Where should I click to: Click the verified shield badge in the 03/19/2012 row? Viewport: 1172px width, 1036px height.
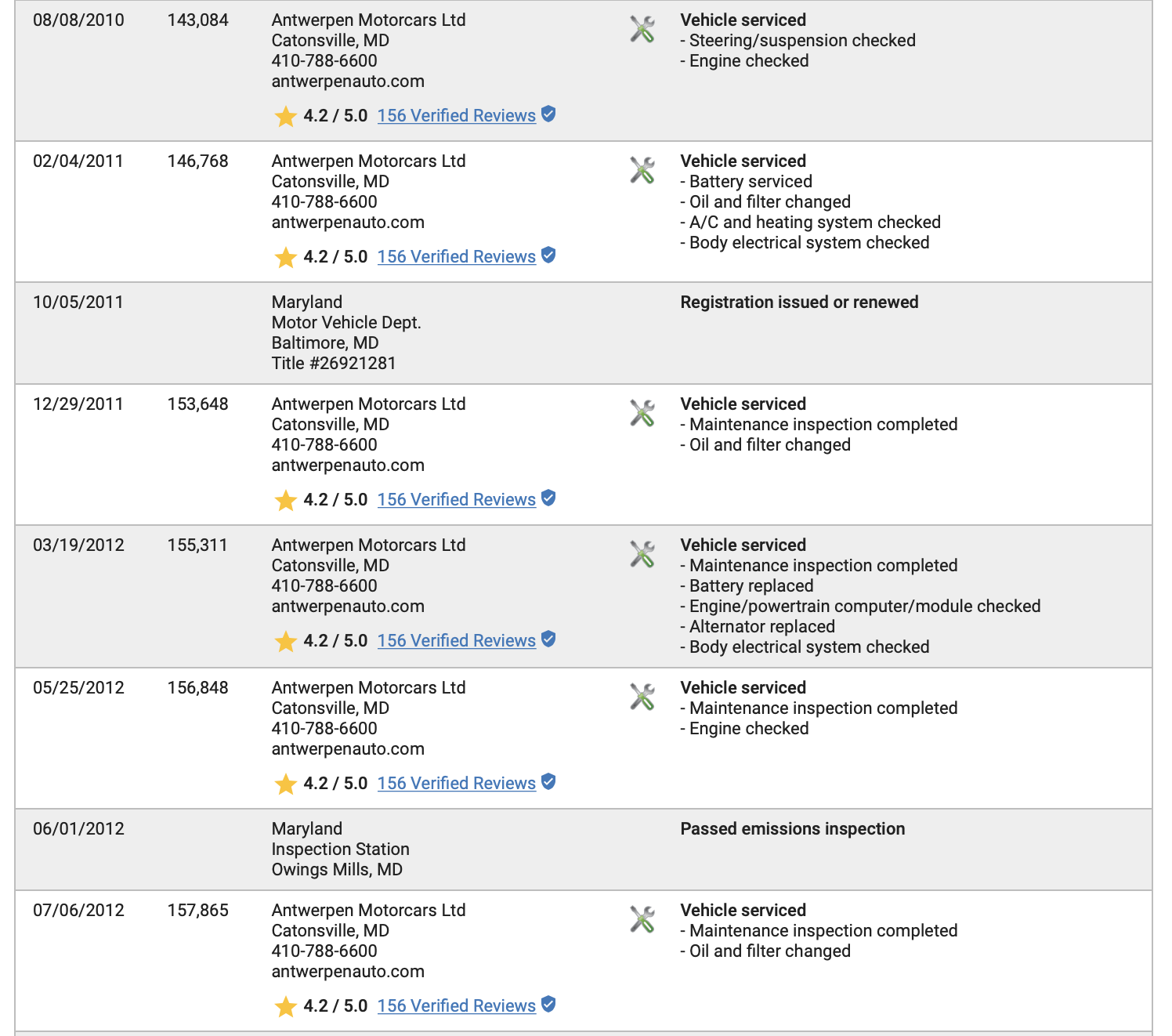click(x=548, y=639)
